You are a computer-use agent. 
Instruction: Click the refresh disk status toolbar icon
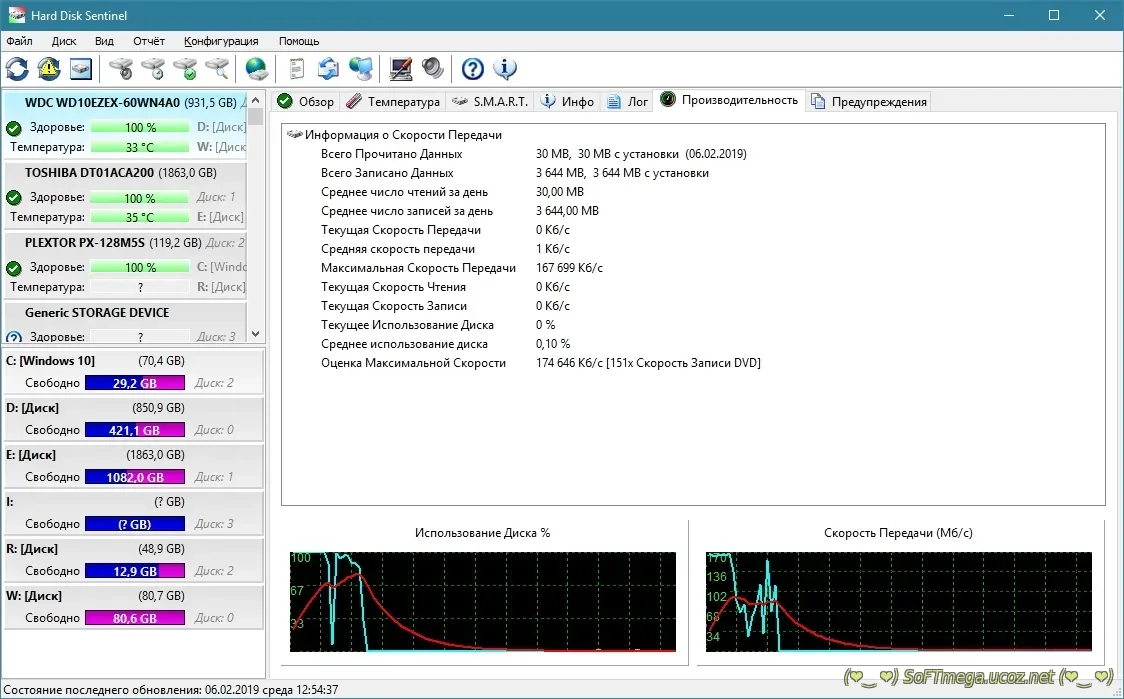coord(17,69)
